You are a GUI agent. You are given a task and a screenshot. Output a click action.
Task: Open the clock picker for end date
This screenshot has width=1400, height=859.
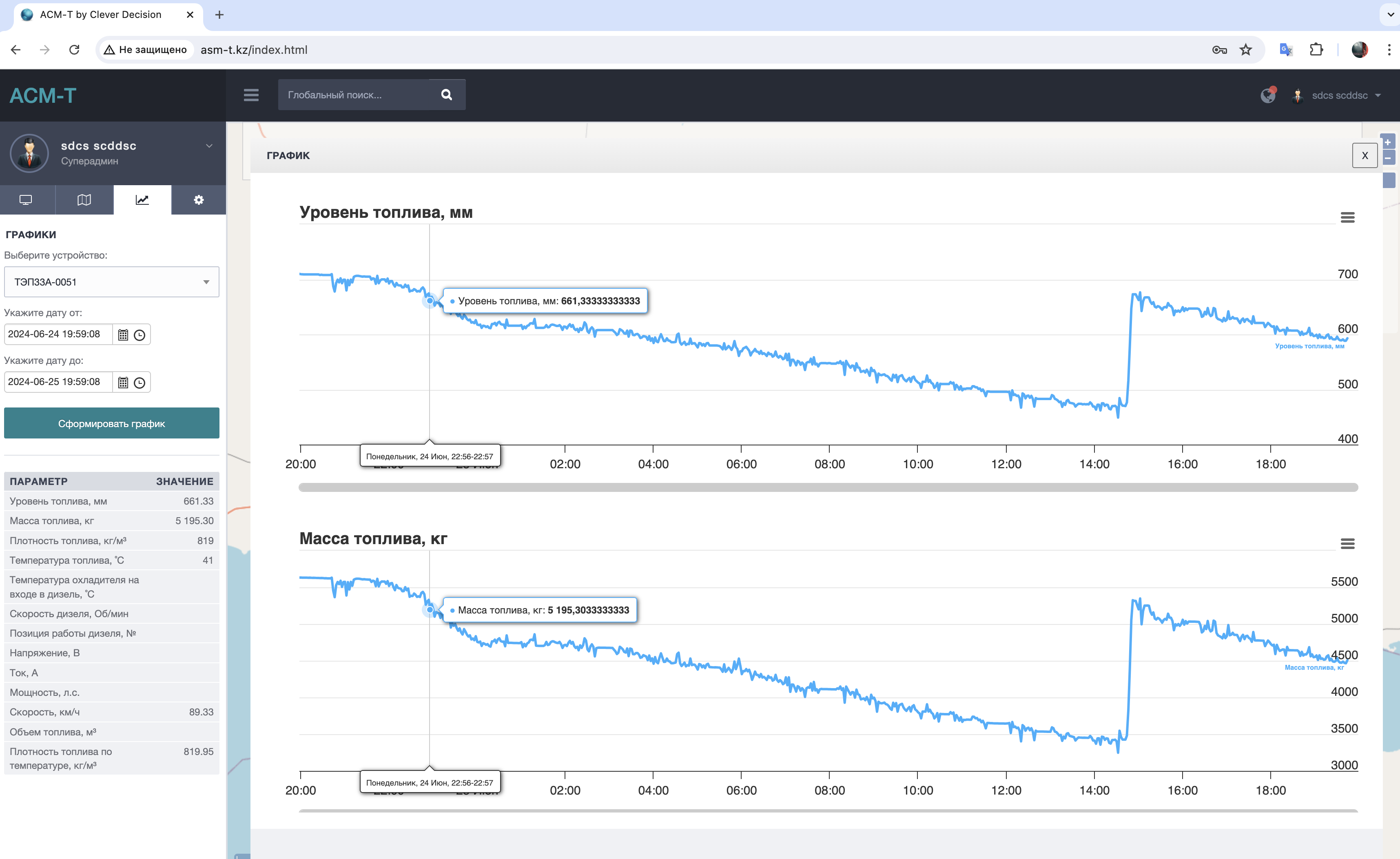[x=140, y=383]
